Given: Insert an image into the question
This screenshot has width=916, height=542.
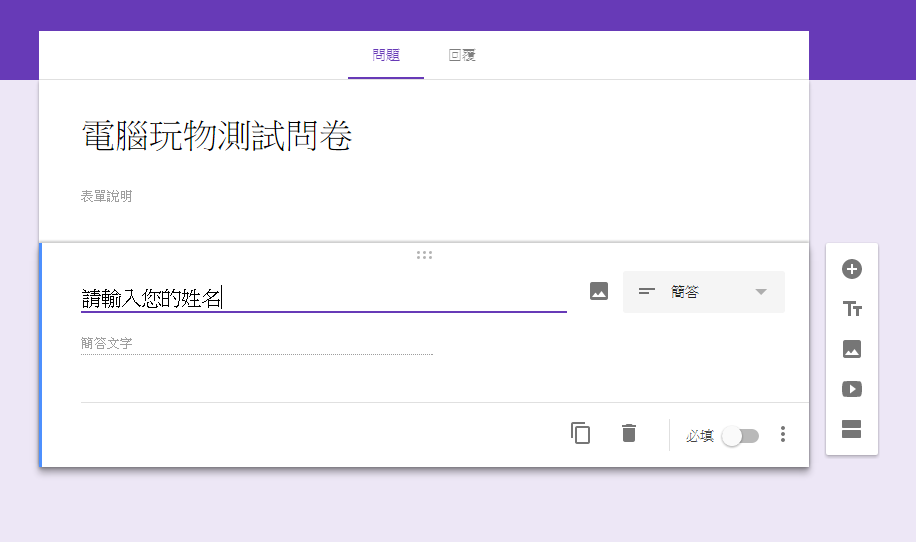Looking at the screenshot, I should tap(599, 291).
